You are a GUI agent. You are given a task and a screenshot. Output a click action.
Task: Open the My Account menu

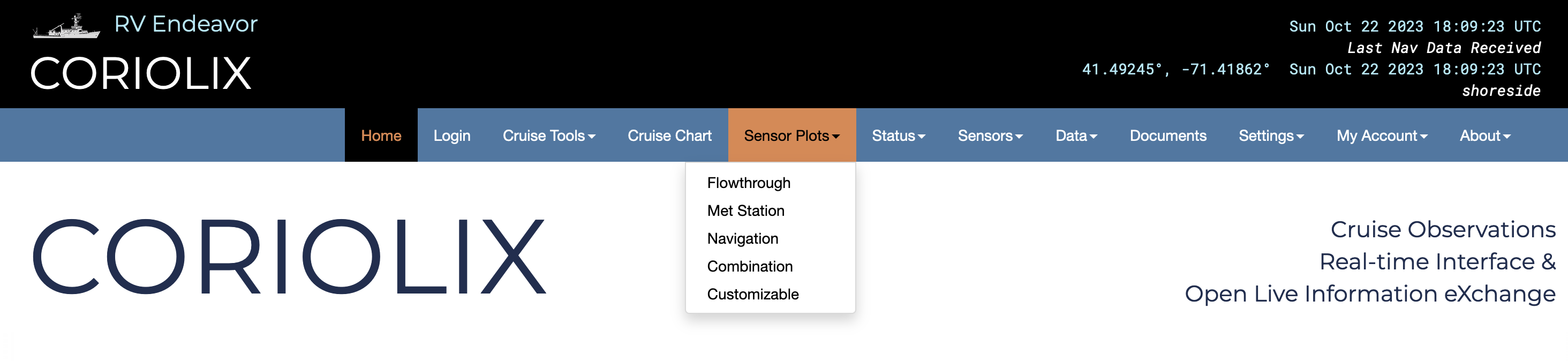1381,135
